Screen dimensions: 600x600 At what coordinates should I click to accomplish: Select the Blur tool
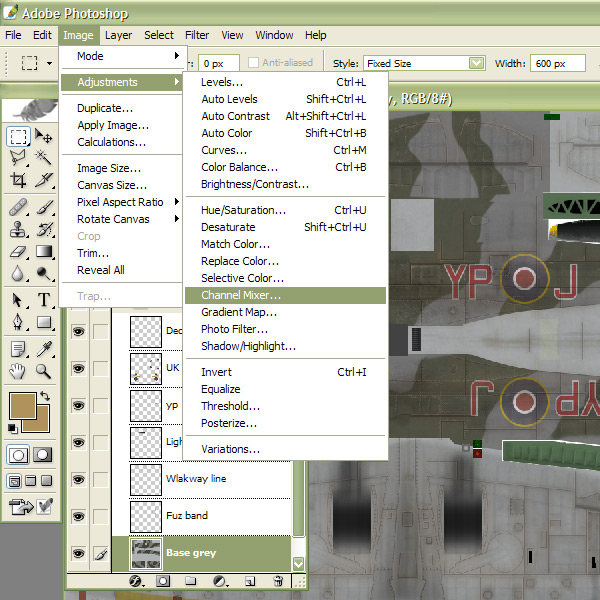click(x=18, y=273)
